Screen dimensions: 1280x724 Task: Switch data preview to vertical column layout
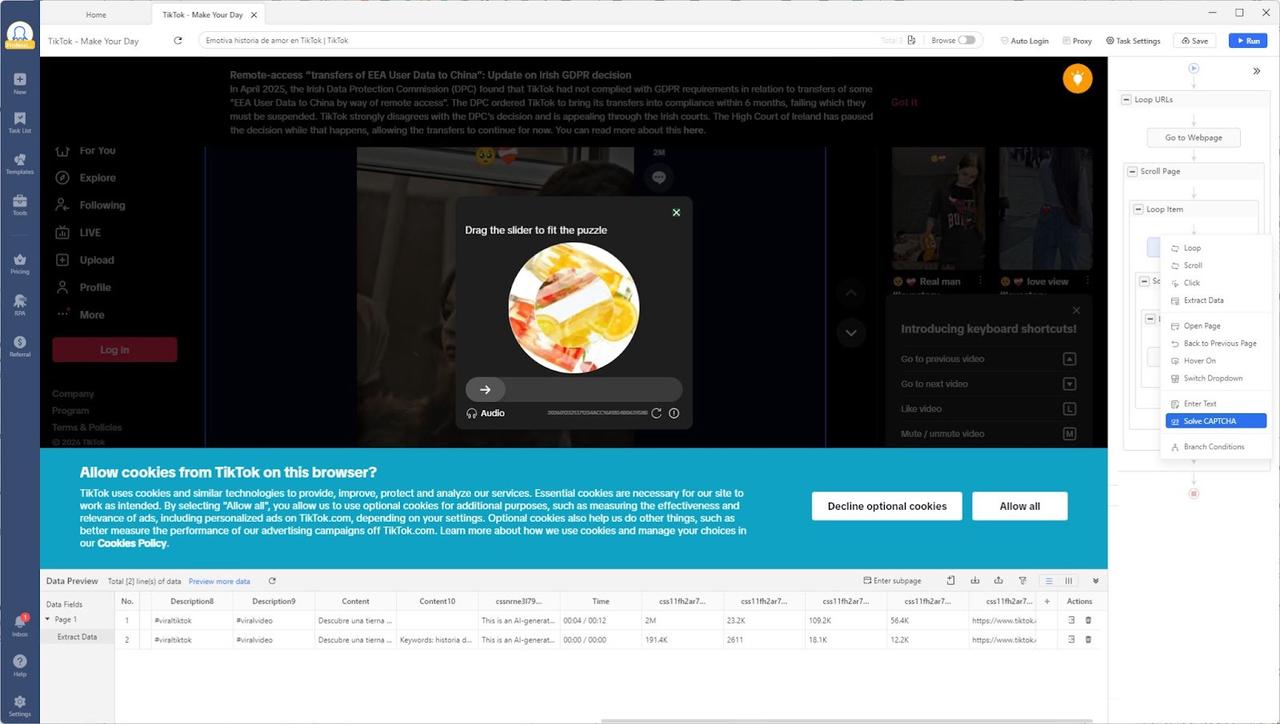click(x=1068, y=580)
